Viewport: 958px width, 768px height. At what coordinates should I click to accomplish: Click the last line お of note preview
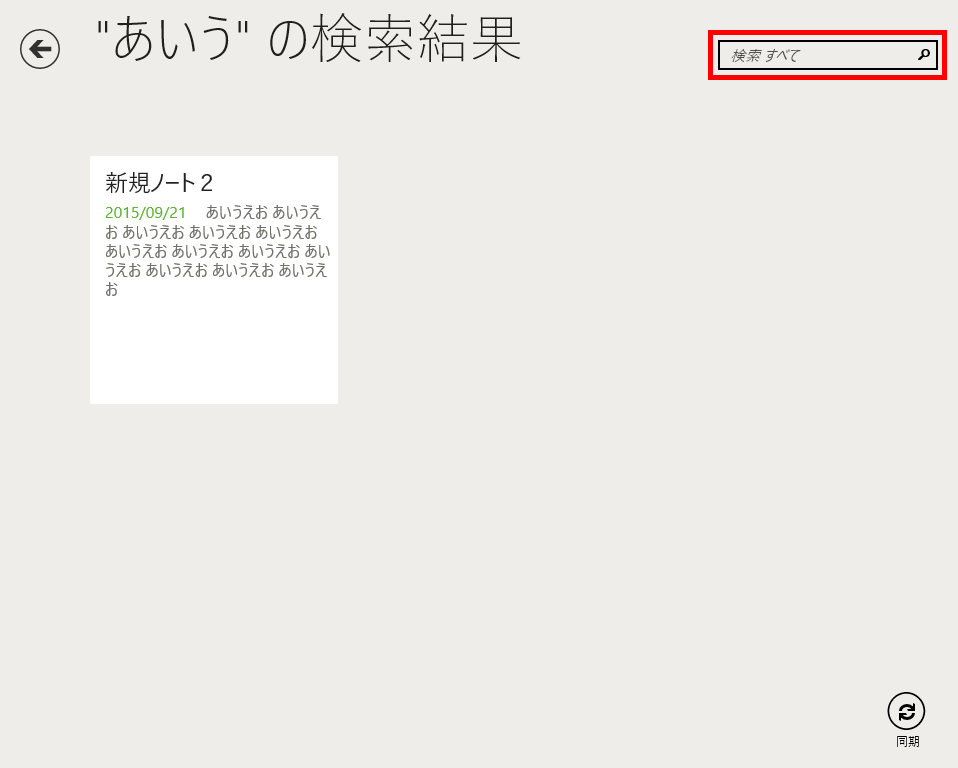111,290
